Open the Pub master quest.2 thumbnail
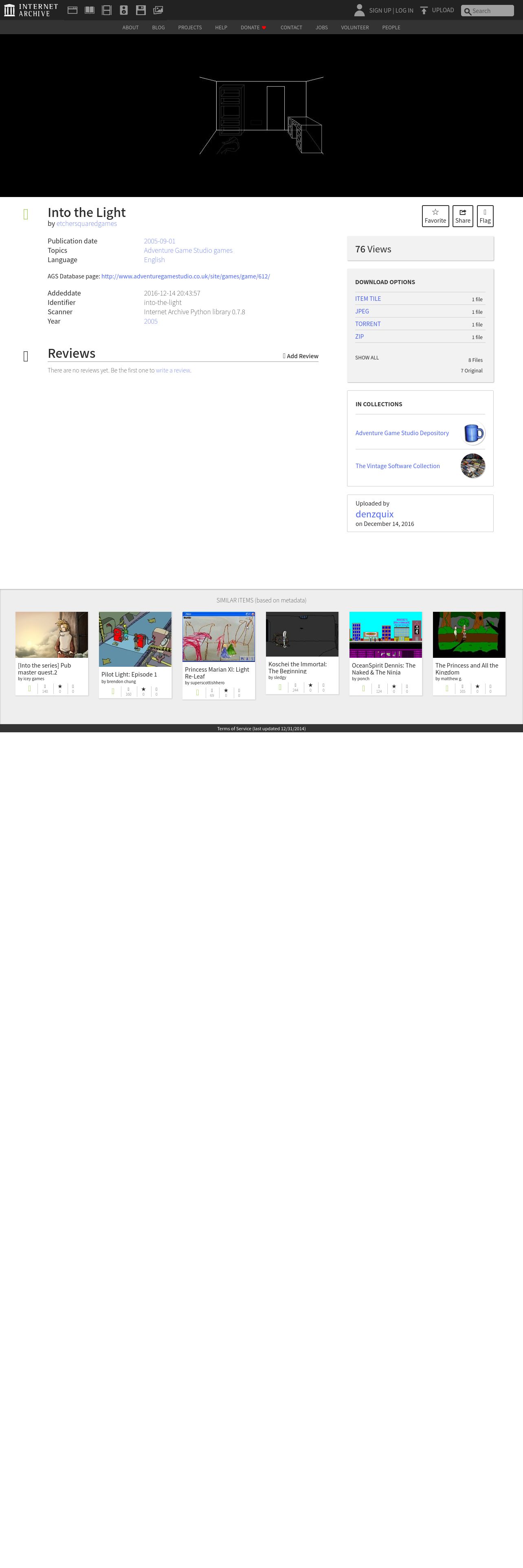 tap(52, 635)
